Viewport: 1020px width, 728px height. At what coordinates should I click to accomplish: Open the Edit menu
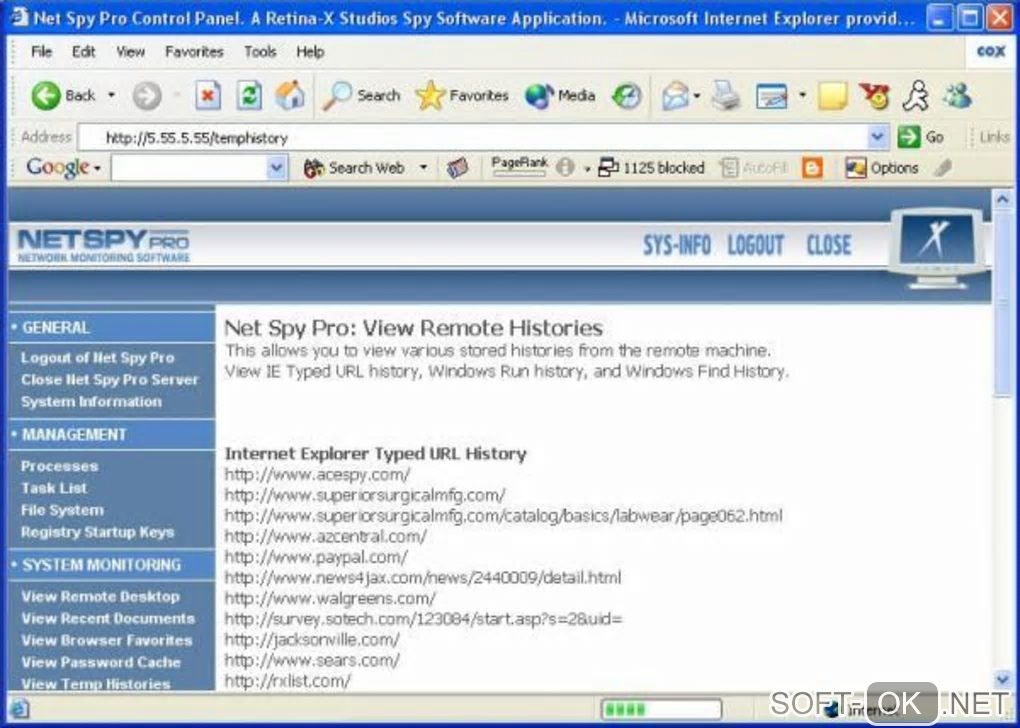coord(83,51)
